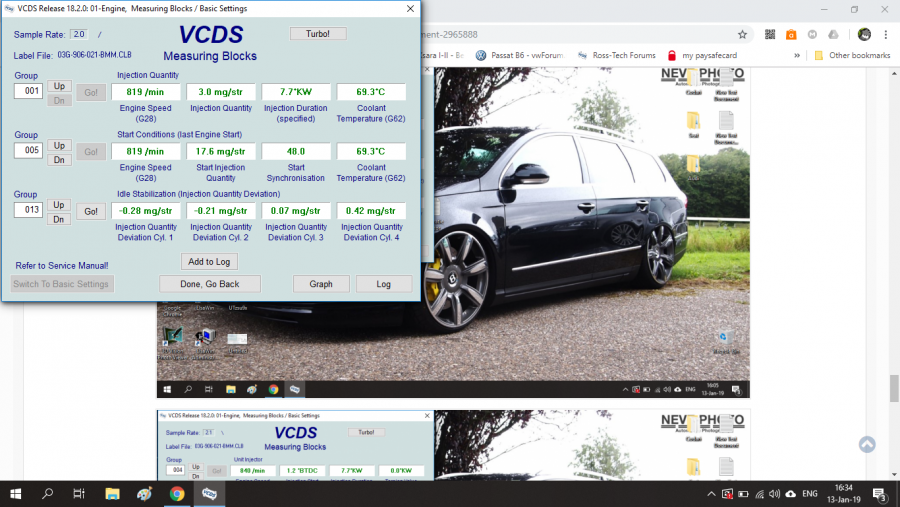Bookmark page with star icon
900x507 pixels.
[x=742, y=34]
